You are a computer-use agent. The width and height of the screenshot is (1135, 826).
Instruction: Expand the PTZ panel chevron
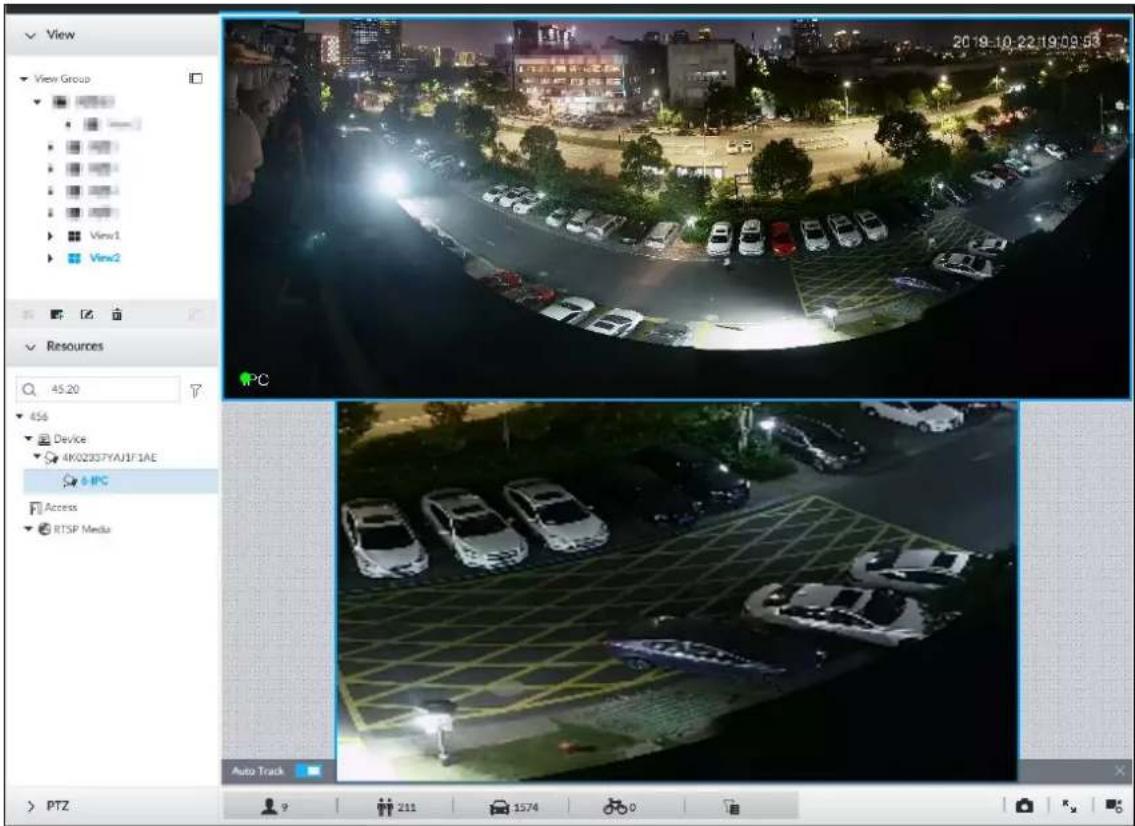30,806
